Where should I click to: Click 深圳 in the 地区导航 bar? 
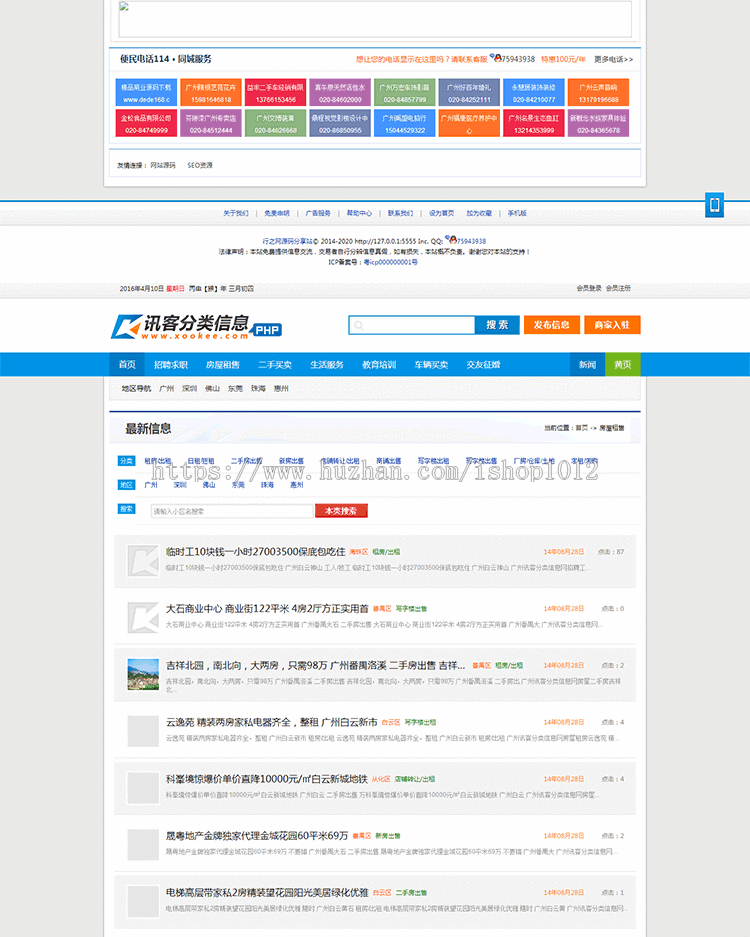(189, 388)
